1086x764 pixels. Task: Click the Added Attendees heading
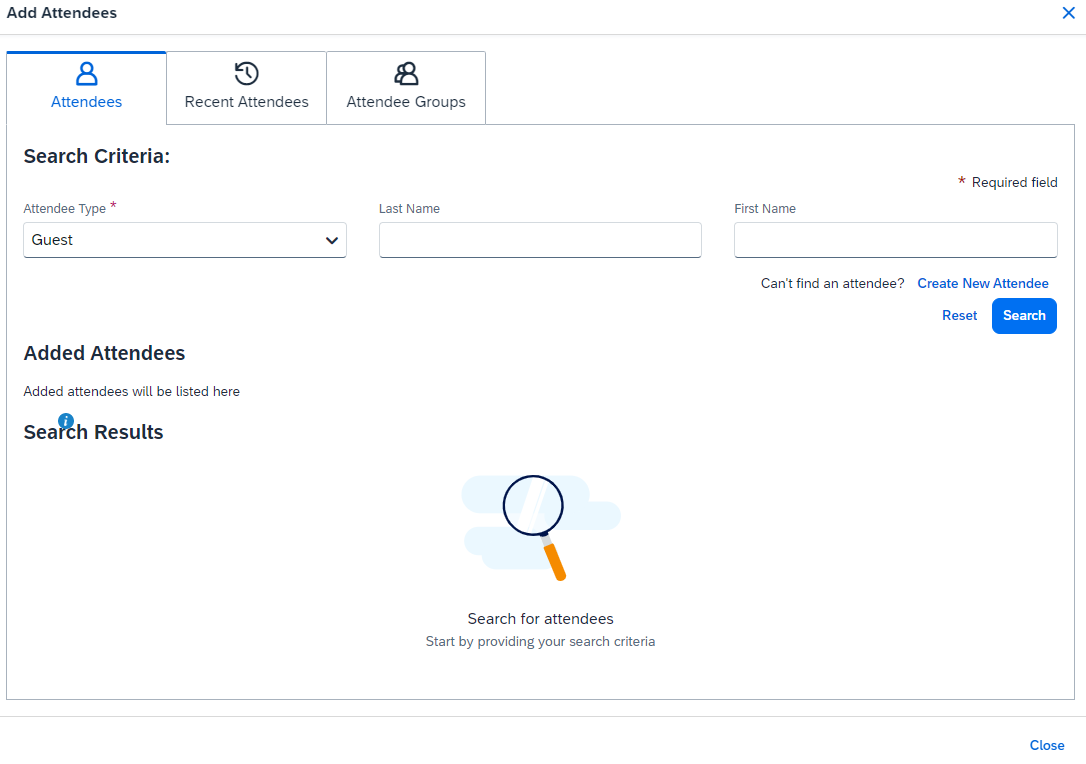104,353
